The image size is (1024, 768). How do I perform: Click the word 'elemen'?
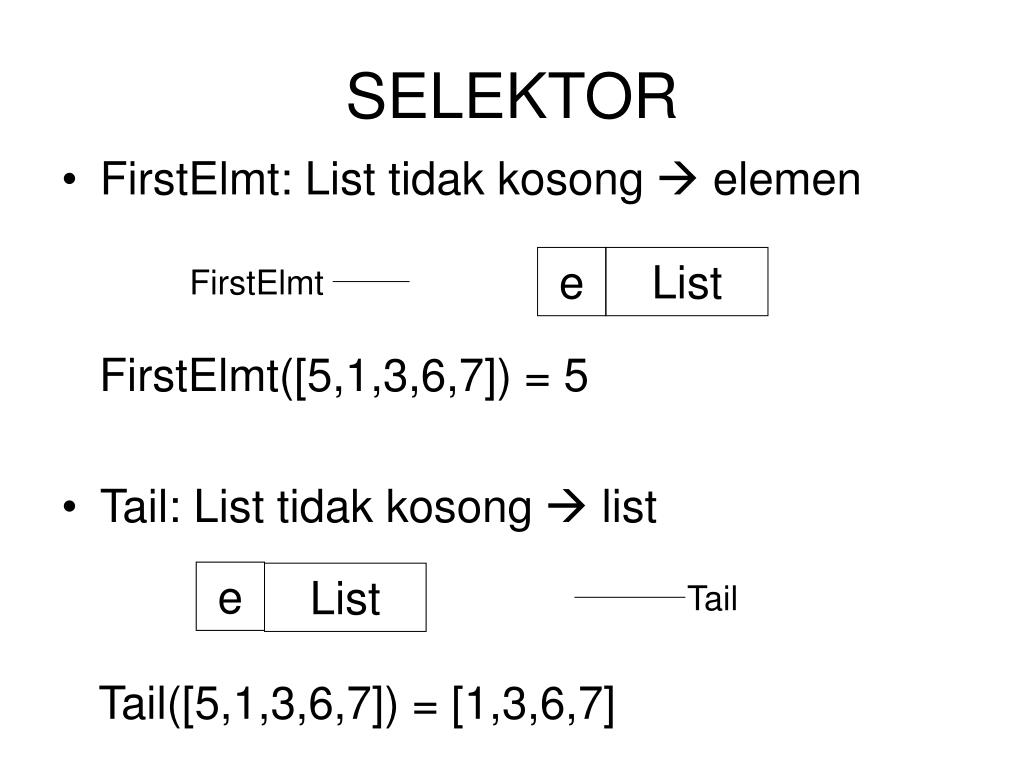[787, 180]
